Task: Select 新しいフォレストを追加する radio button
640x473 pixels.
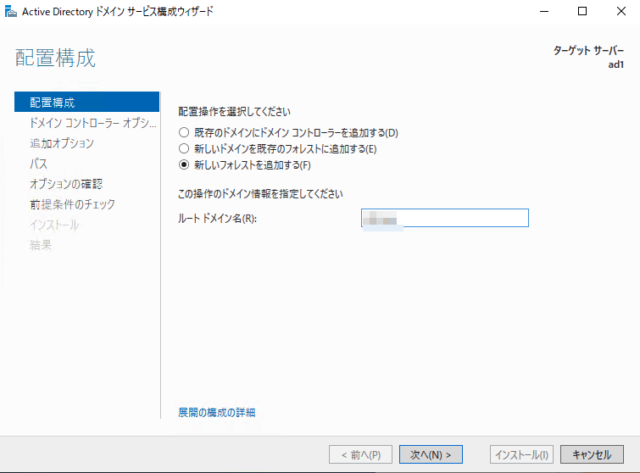Action: pyautogui.click(x=184, y=165)
